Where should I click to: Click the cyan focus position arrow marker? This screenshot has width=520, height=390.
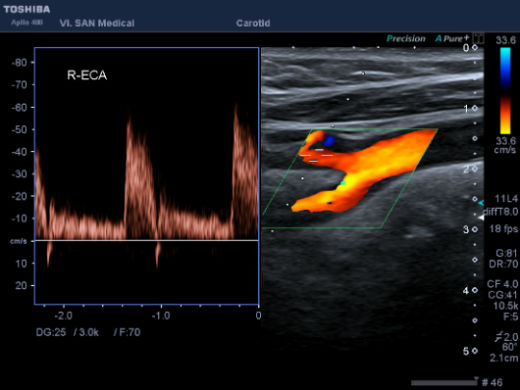(481, 203)
